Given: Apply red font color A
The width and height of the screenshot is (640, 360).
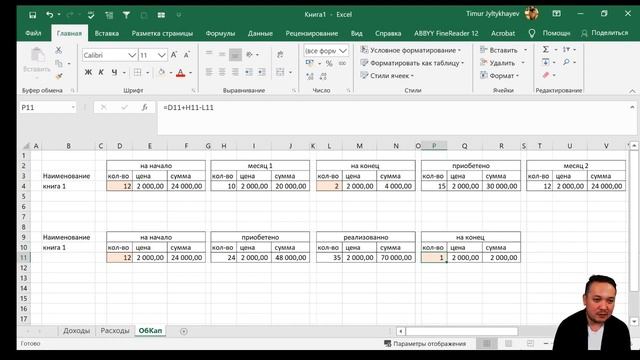Looking at the screenshot, I should click(x=181, y=73).
